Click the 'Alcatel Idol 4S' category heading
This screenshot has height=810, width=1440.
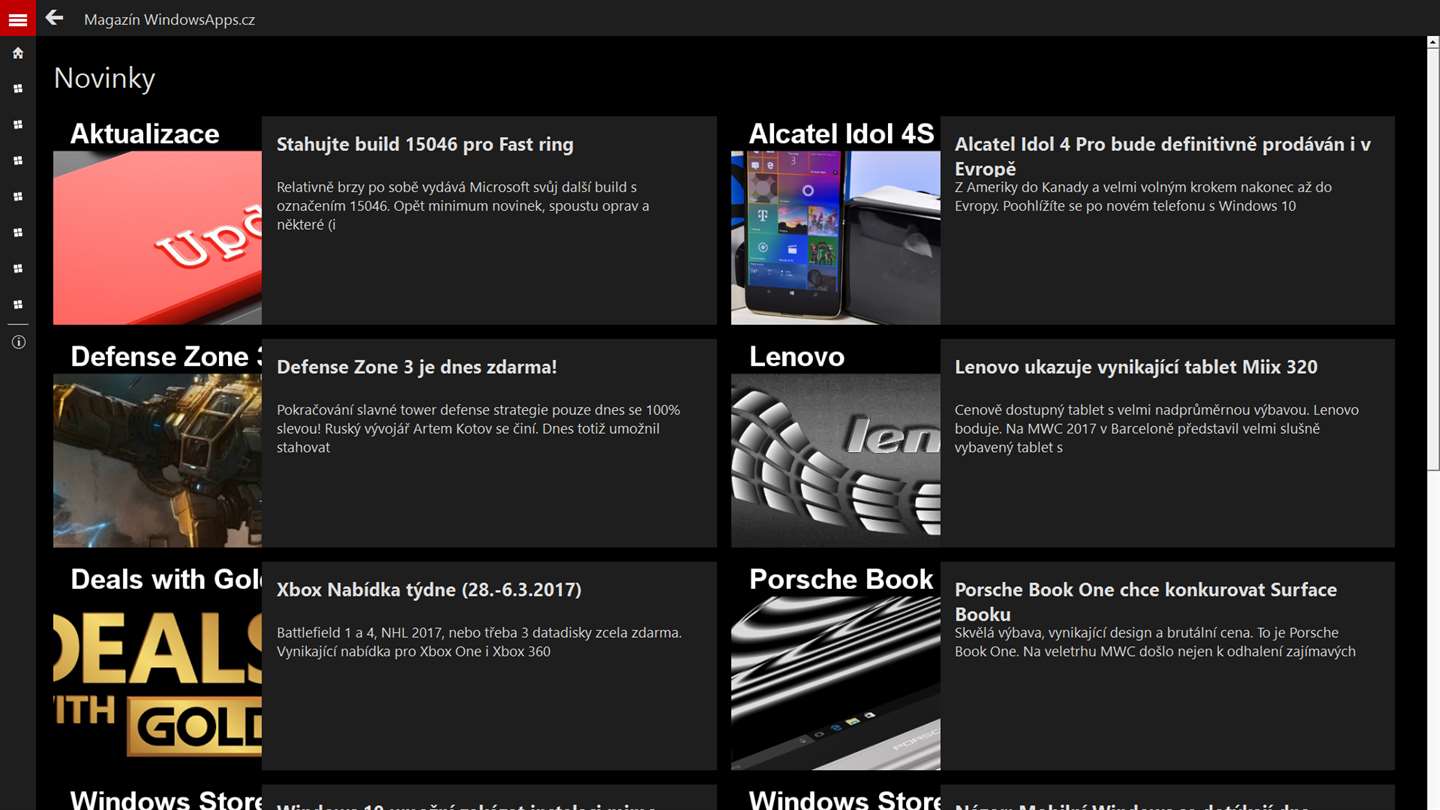(841, 134)
